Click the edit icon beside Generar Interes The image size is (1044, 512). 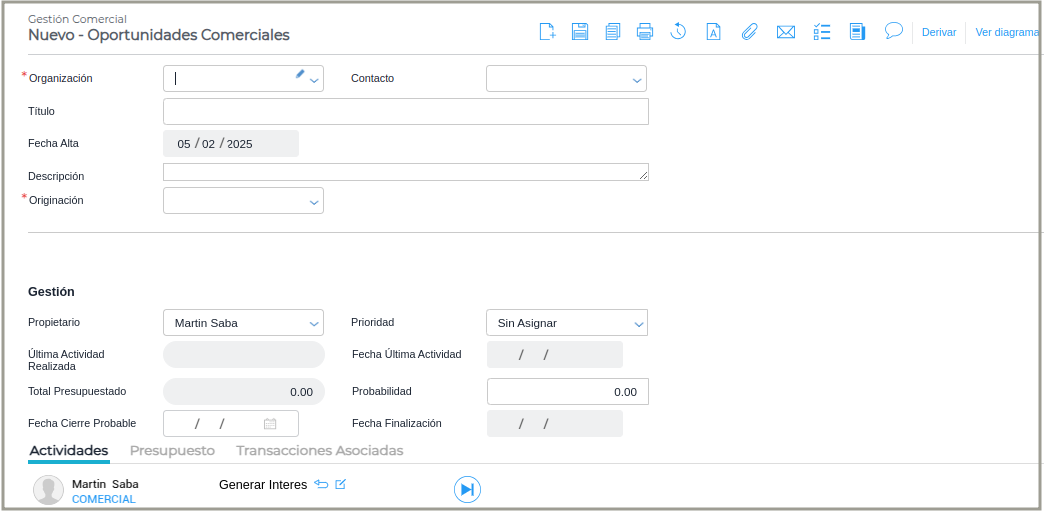click(341, 484)
